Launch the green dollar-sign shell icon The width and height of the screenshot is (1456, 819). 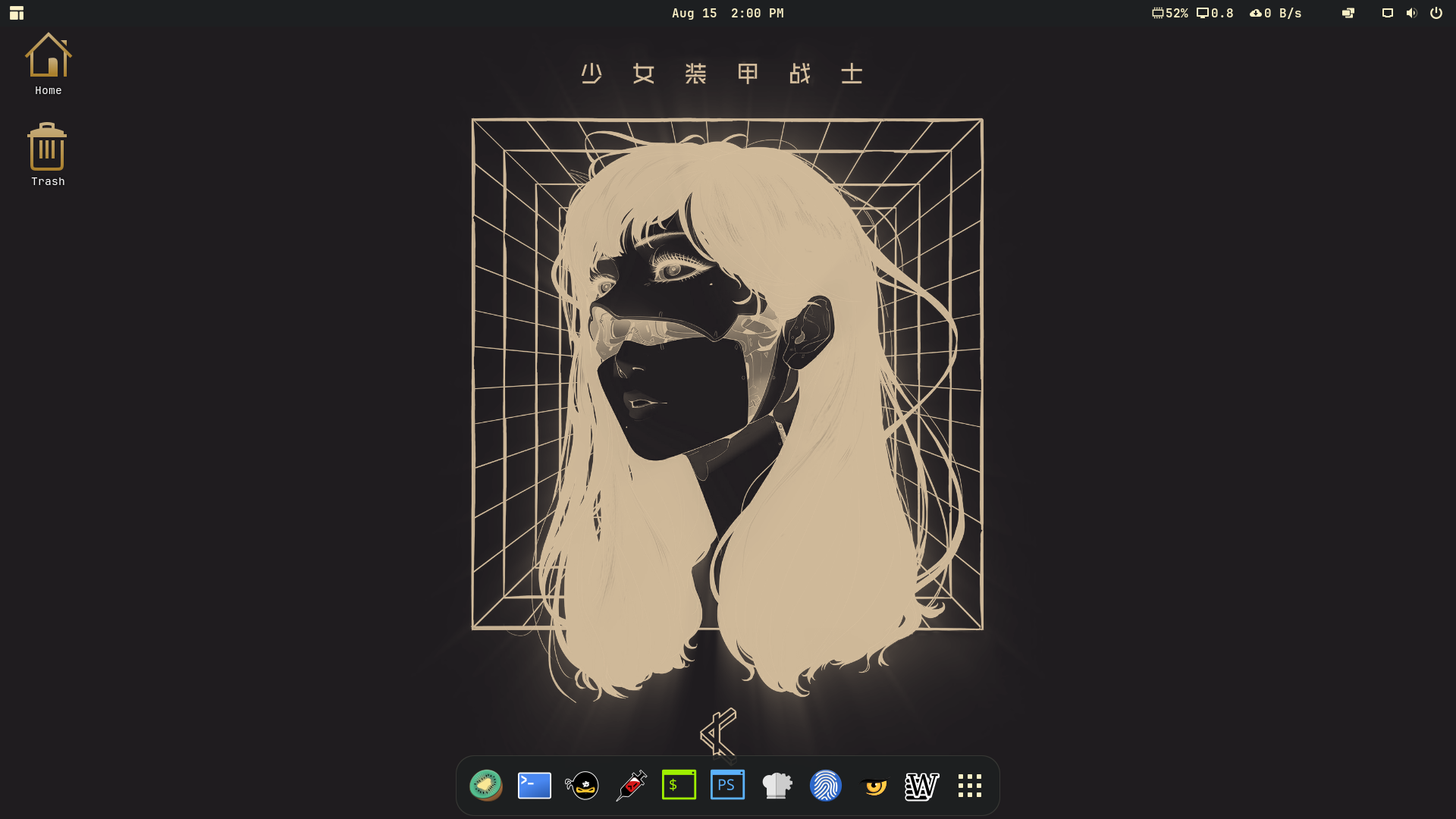point(679,786)
